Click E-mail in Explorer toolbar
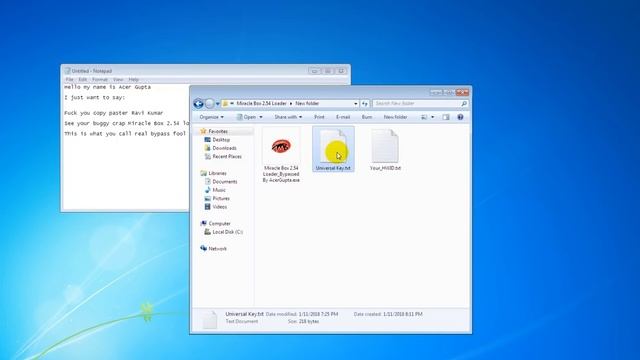 coord(343,117)
